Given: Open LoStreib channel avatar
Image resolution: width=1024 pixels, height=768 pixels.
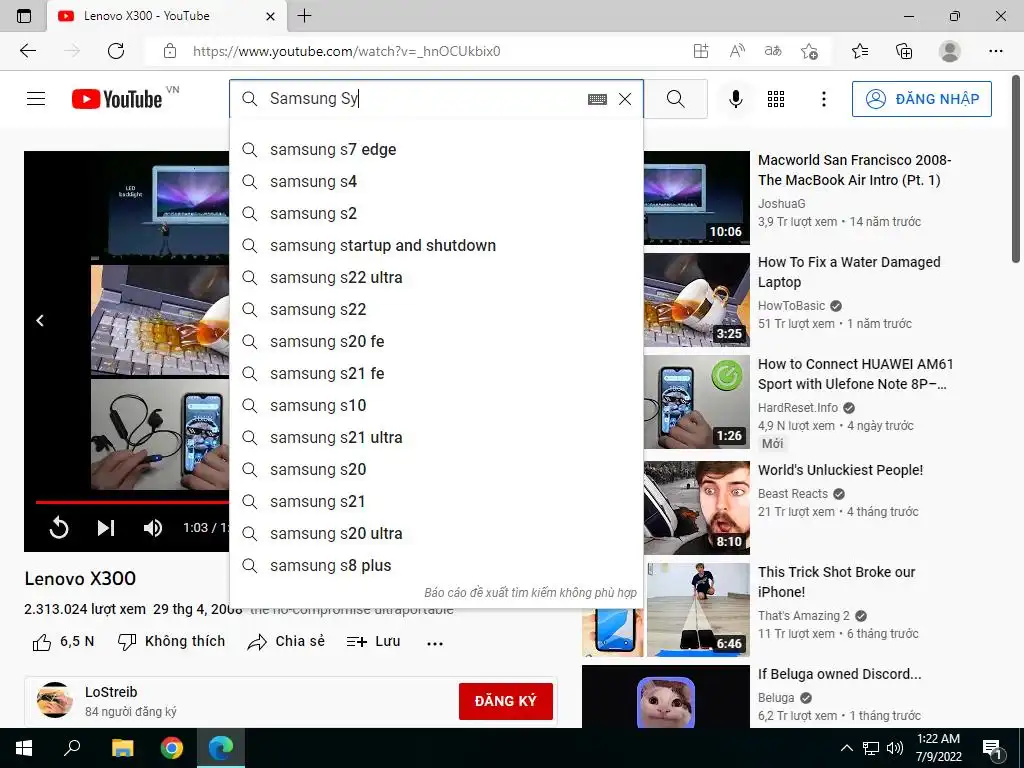Looking at the screenshot, I should pos(54,700).
